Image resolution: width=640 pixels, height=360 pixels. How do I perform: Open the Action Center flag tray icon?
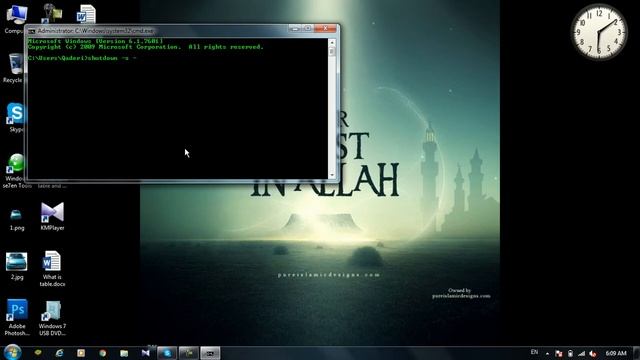pyautogui.click(x=559, y=353)
